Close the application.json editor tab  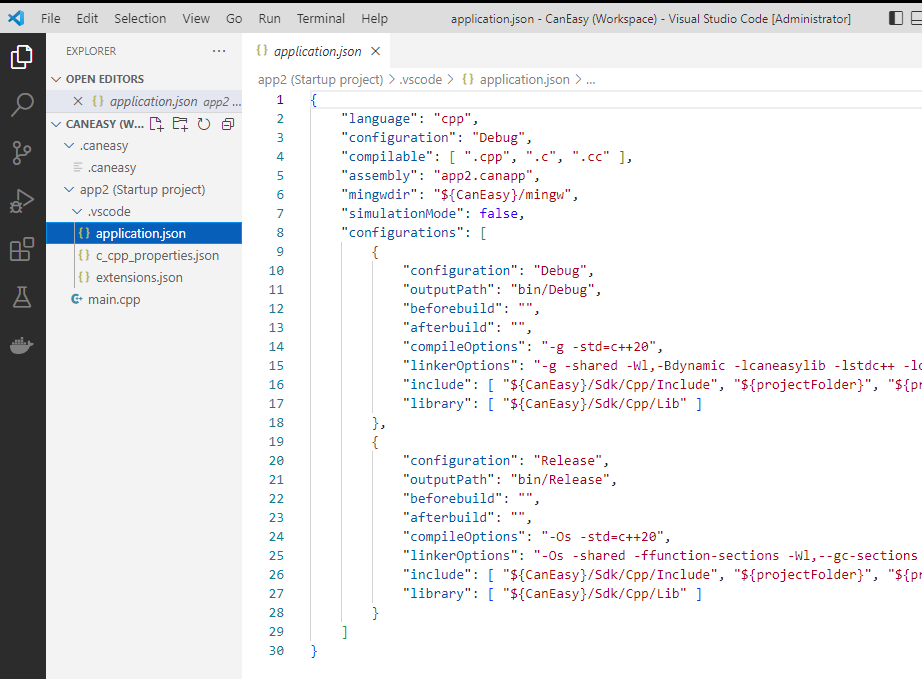(x=375, y=51)
